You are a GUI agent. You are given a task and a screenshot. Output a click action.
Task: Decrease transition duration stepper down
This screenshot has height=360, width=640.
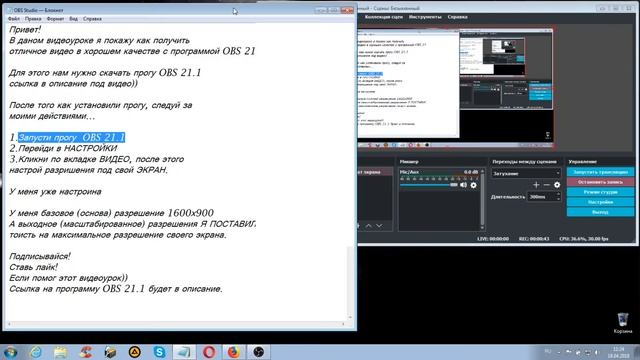click(558, 199)
